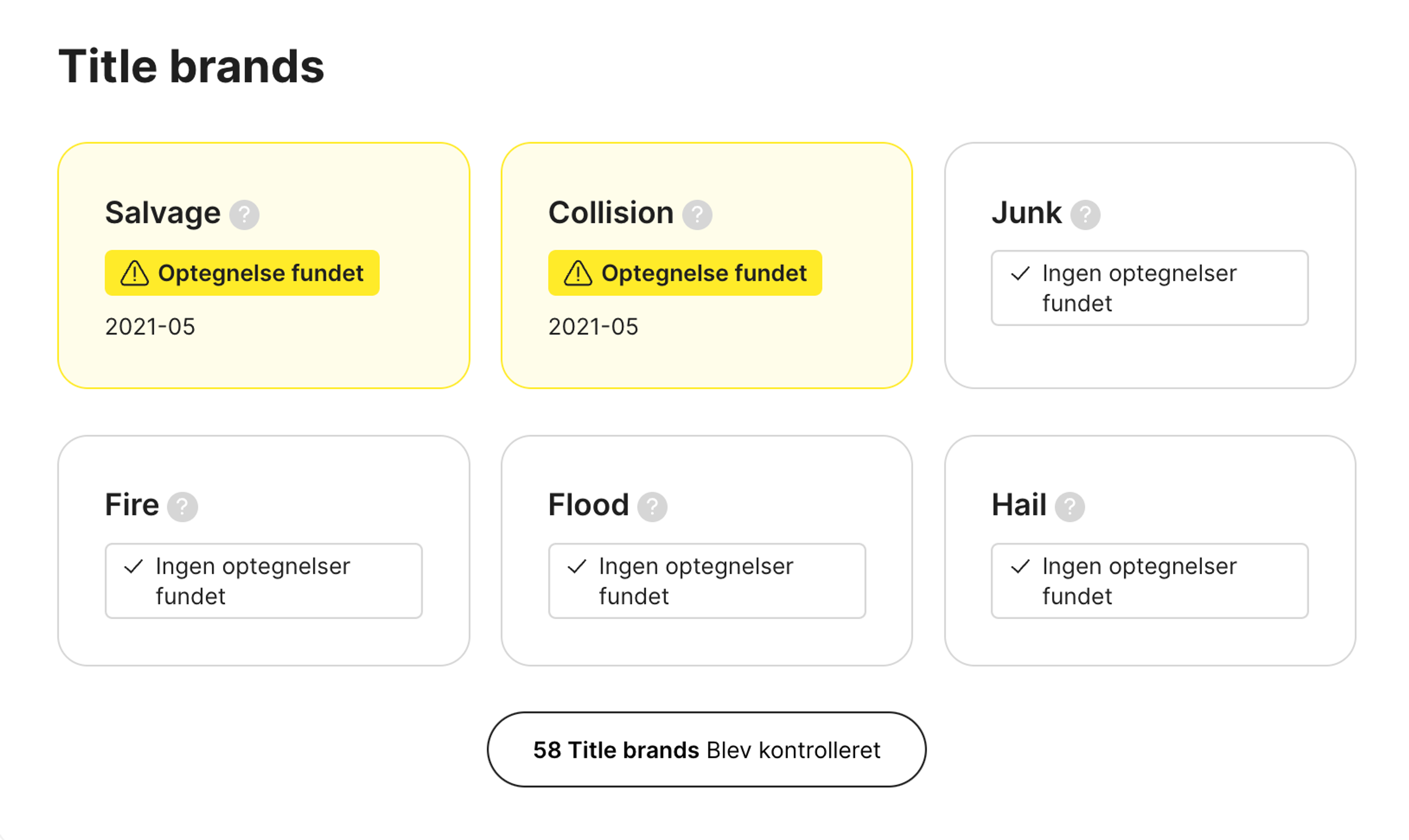Click the question mark beside Fire
Viewport: 1409px width, 840px height.
(182, 507)
